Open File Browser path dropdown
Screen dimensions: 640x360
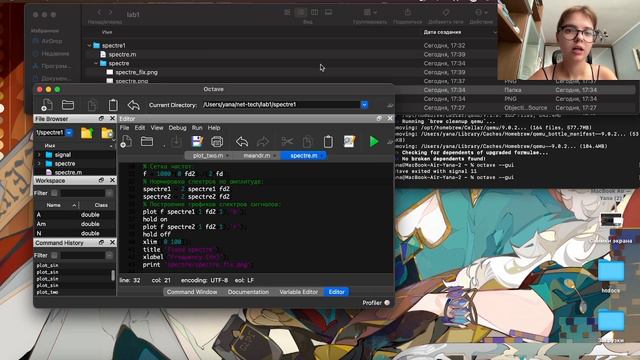click(69, 133)
